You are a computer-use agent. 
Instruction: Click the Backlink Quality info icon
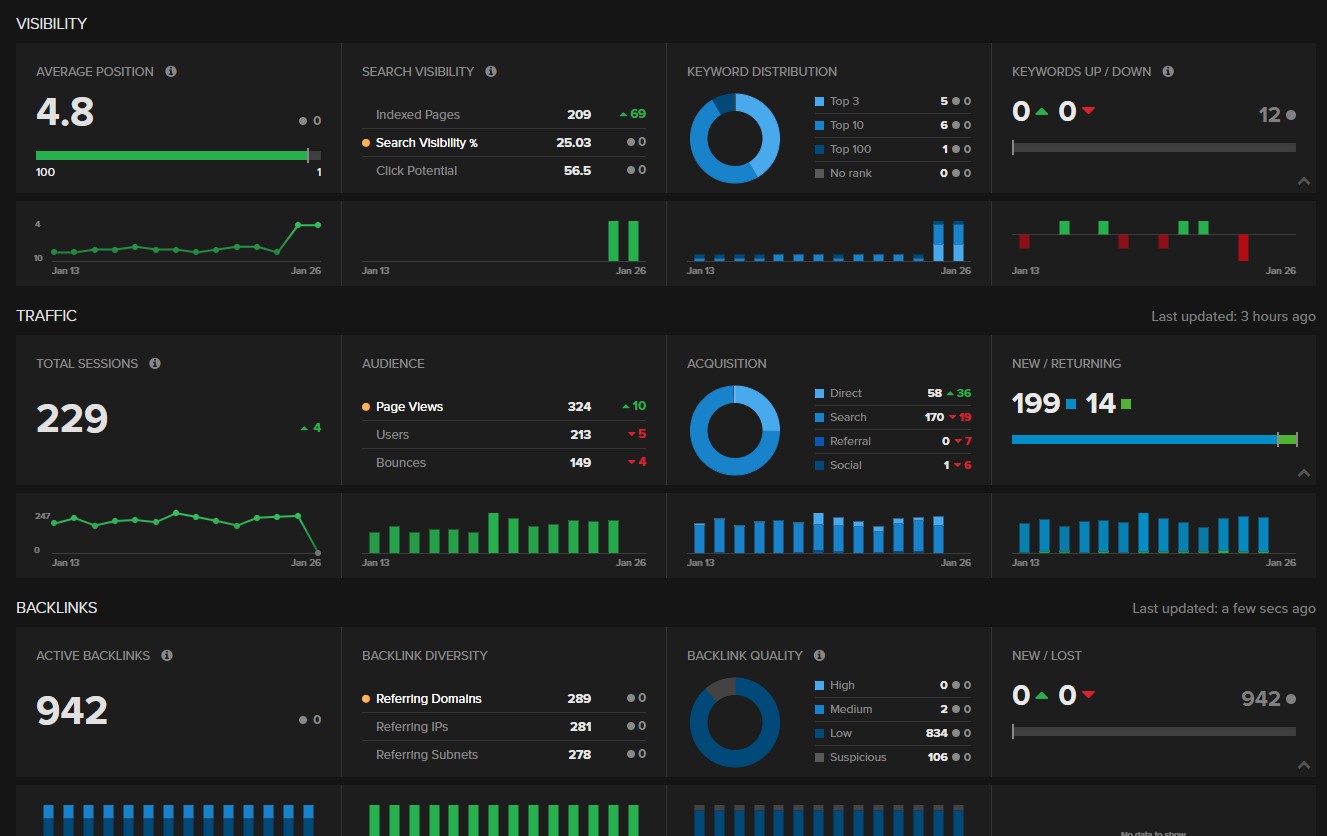click(x=819, y=655)
